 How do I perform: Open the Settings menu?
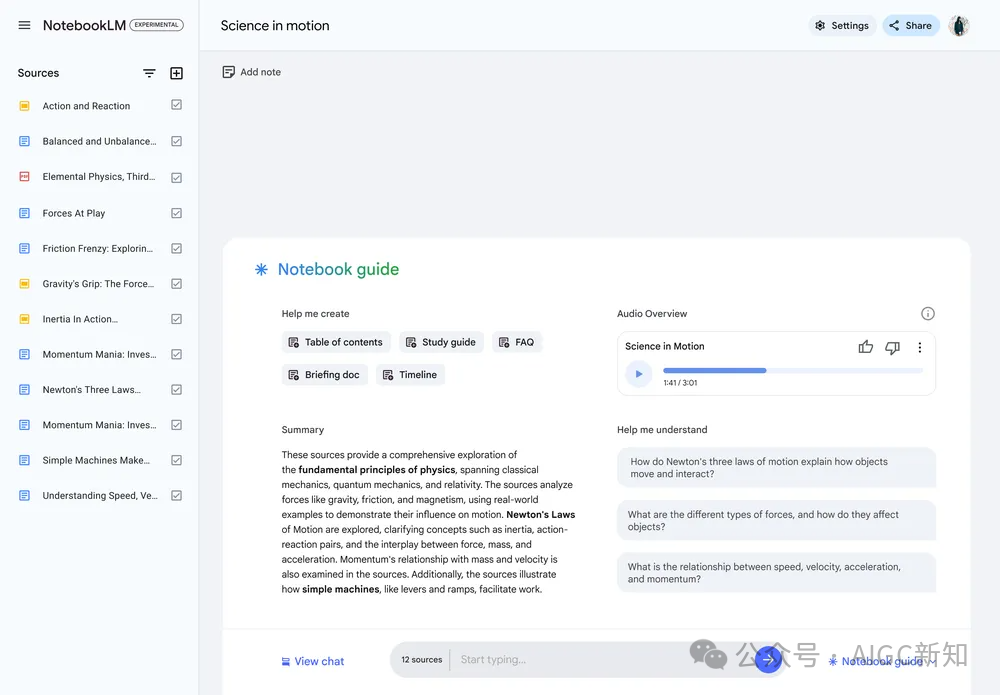842,26
